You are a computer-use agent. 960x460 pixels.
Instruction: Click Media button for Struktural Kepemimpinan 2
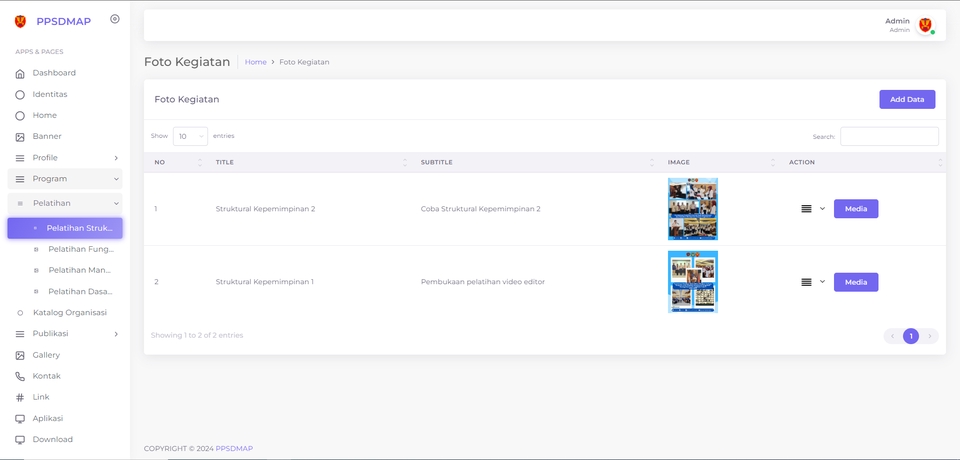[x=856, y=209]
